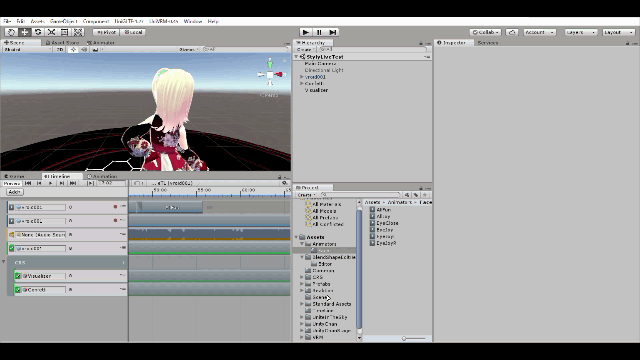Lock the Project panel
This screenshot has width=640, height=360.
tap(421, 188)
